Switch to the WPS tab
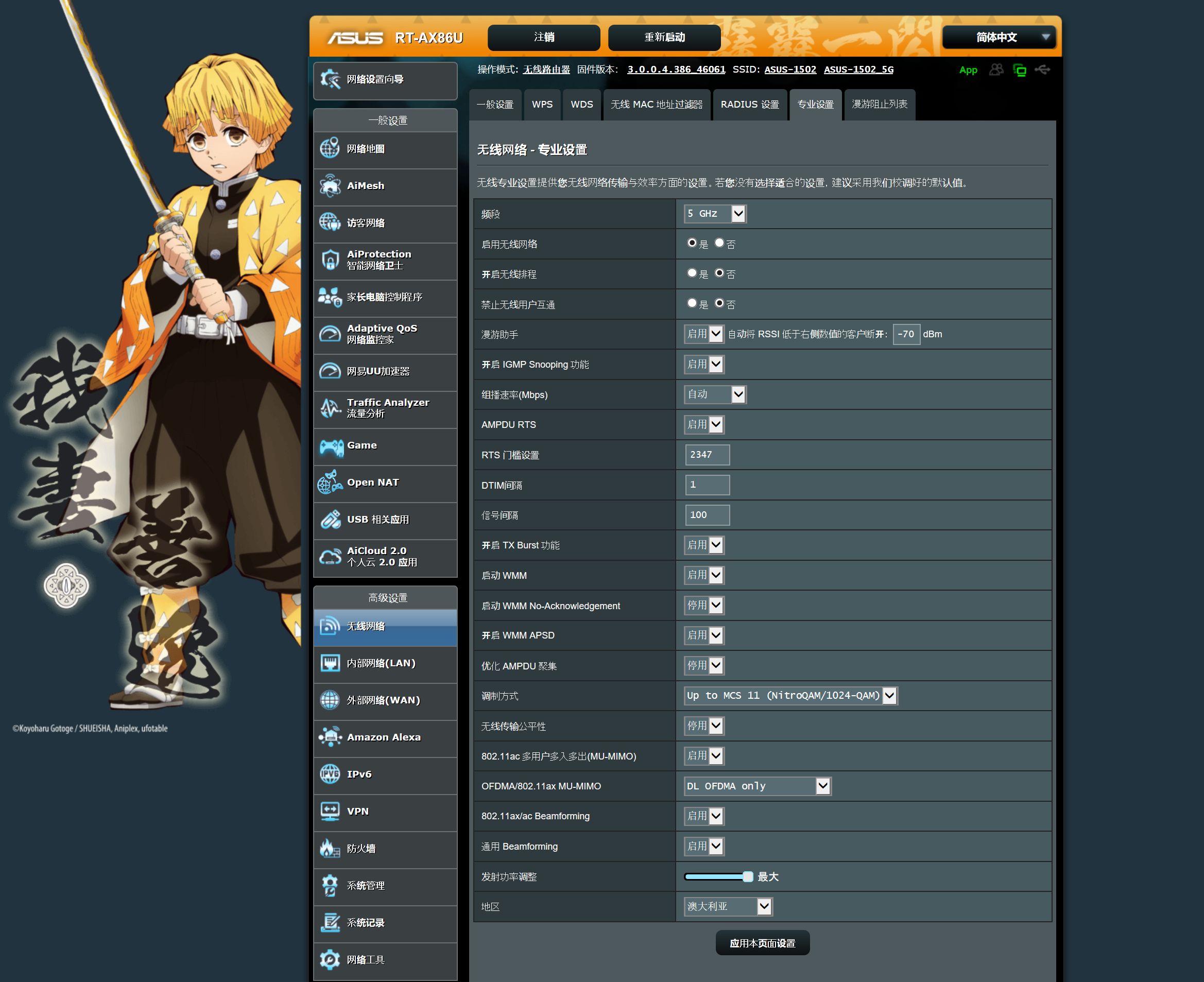1204x982 pixels. (x=541, y=105)
